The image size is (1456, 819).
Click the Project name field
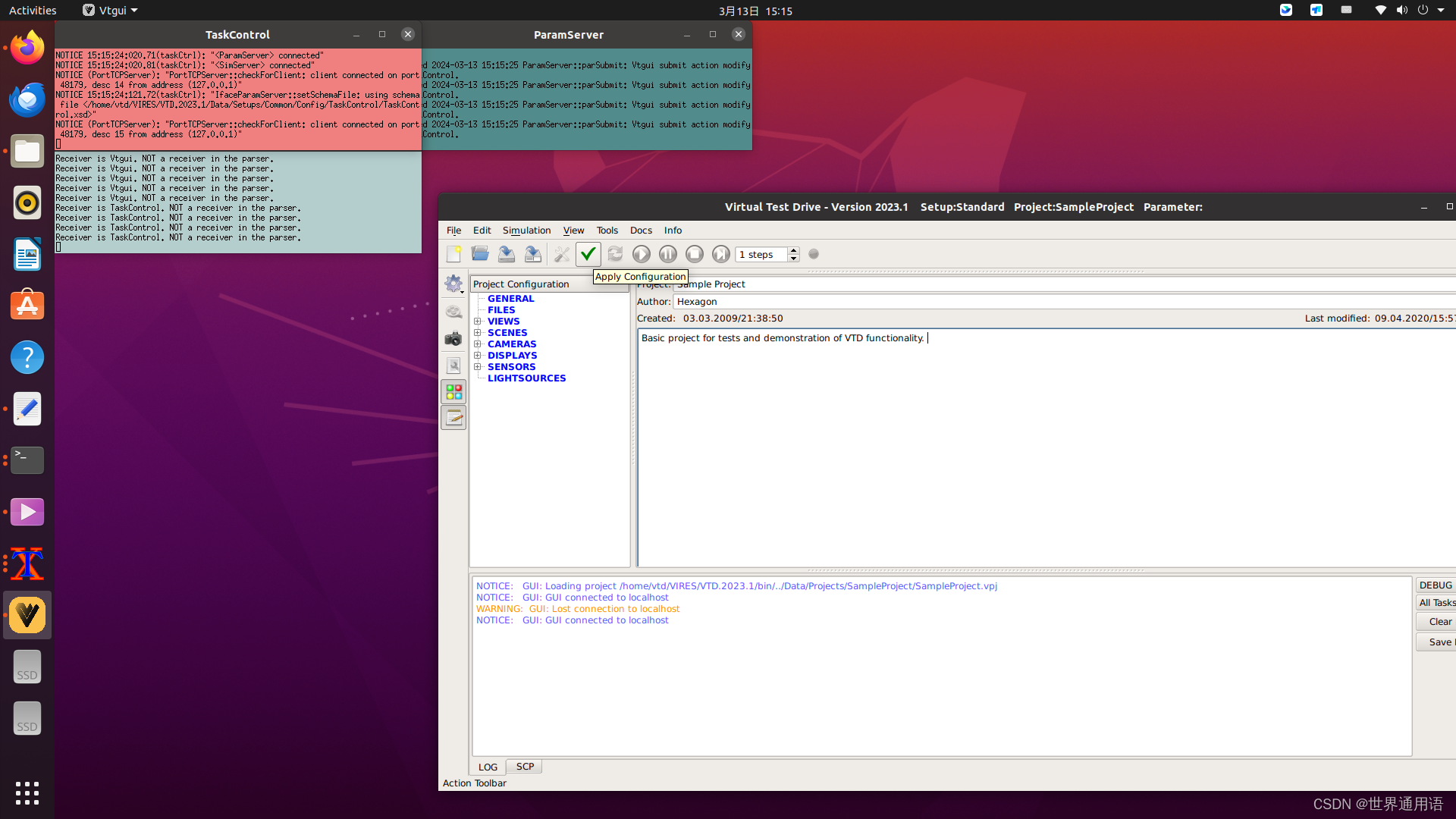coord(1064,284)
